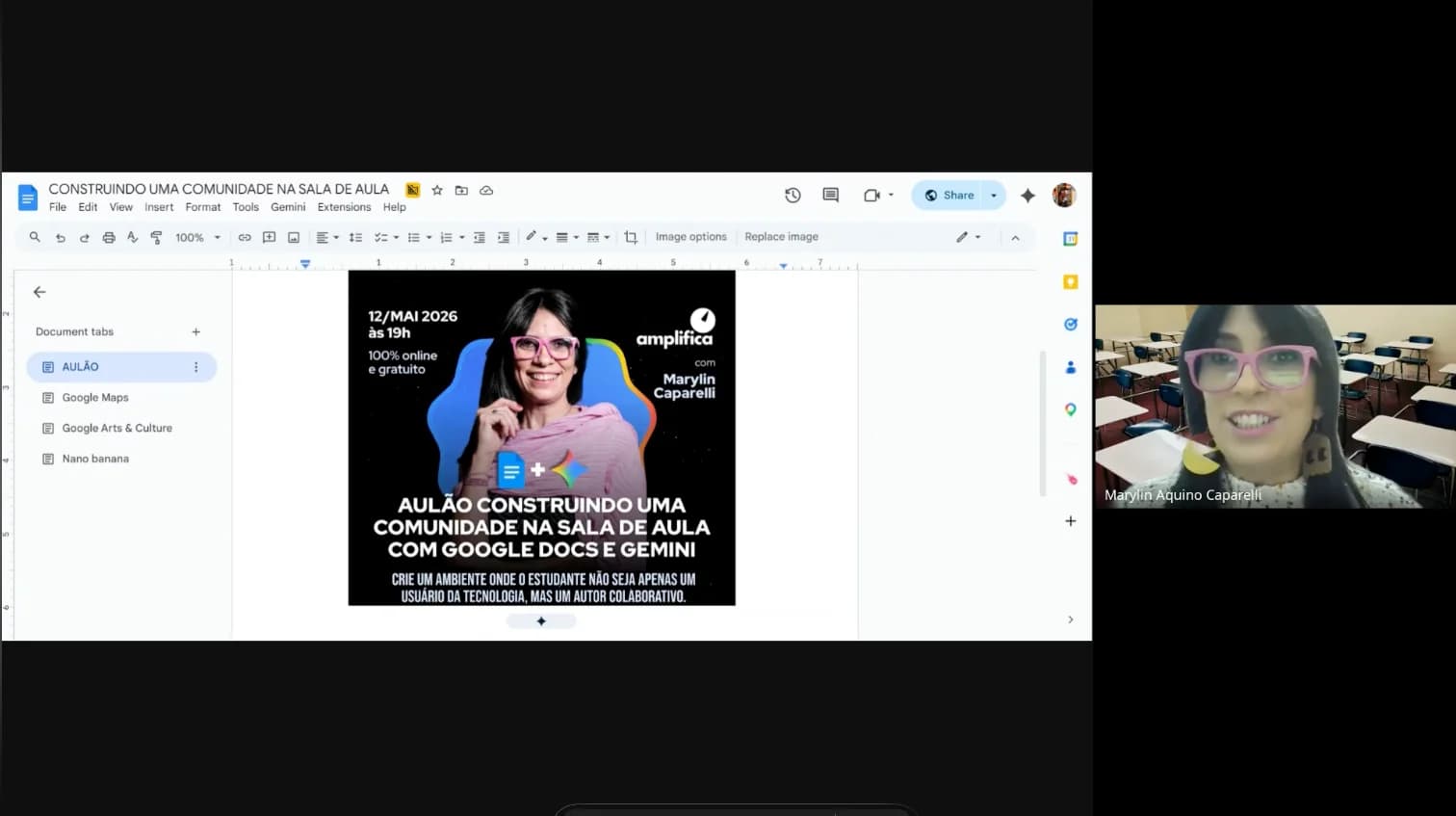Image resolution: width=1456 pixels, height=816 pixels.
Task: Increase indent
Action: pos(503,237)
